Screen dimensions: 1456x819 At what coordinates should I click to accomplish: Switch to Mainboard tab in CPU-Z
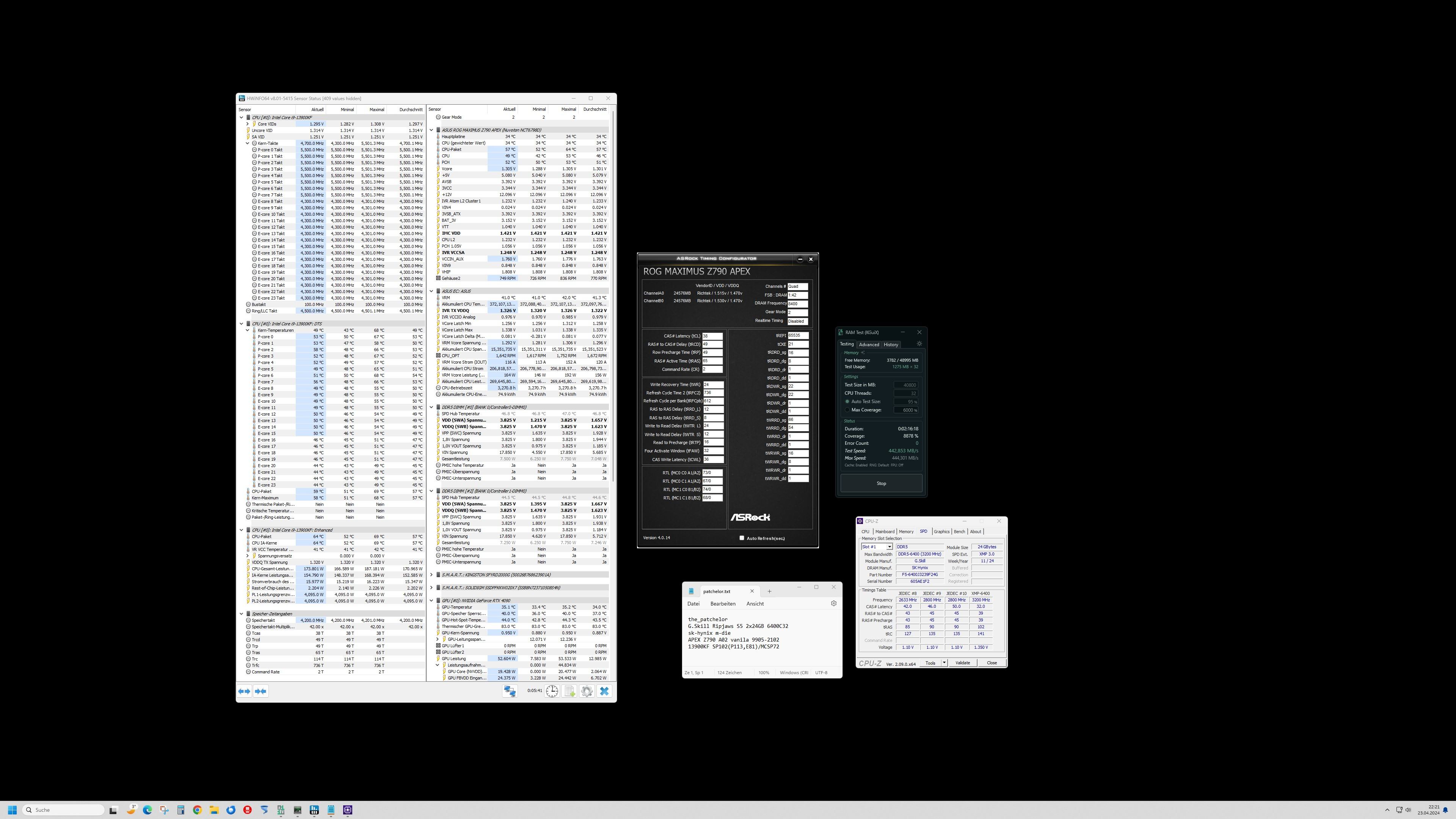[x=885, y=532]
